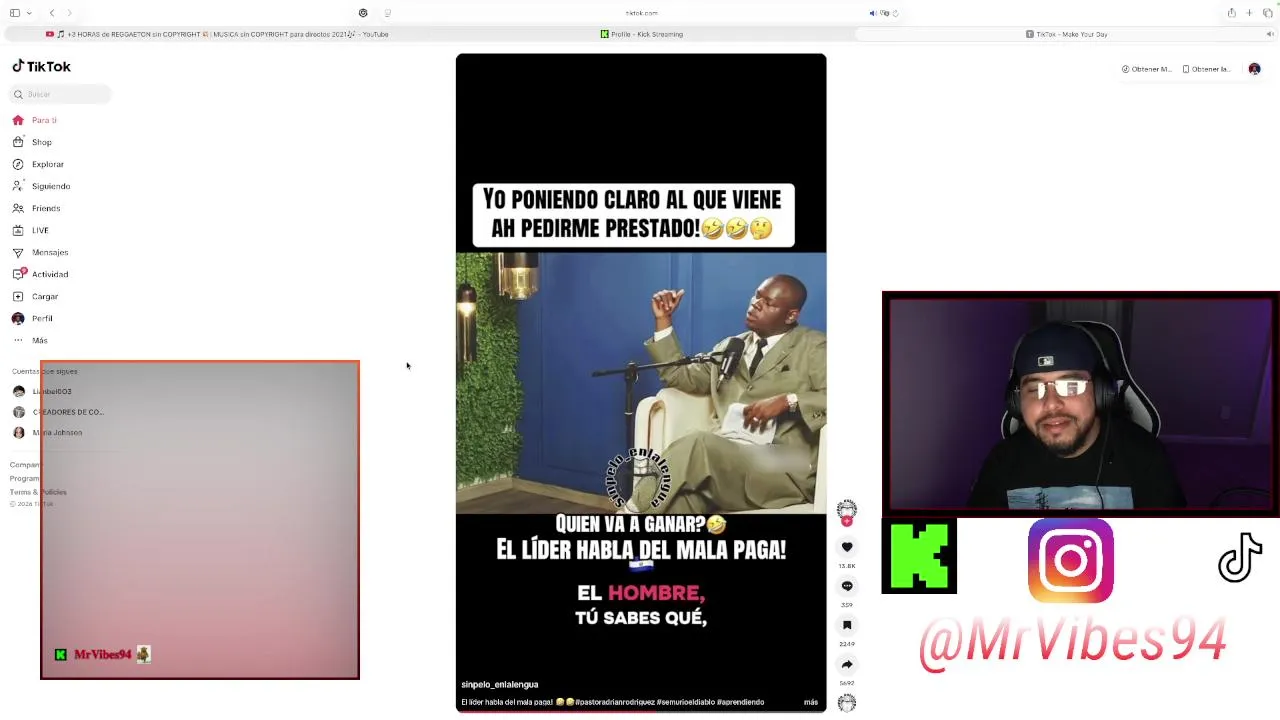Open the Para ti feed

point(35,120)
